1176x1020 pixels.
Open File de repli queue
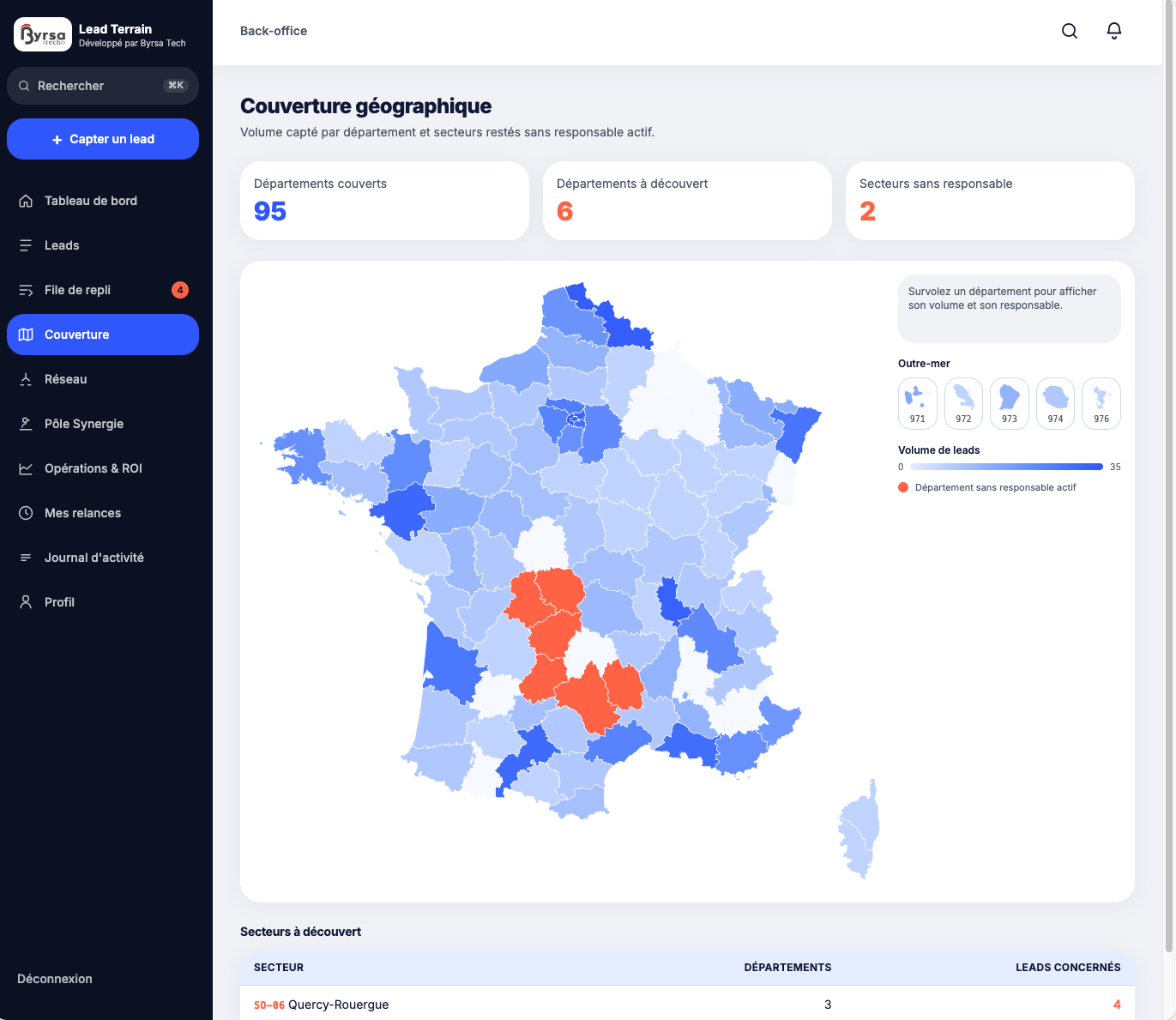point(103,290)
